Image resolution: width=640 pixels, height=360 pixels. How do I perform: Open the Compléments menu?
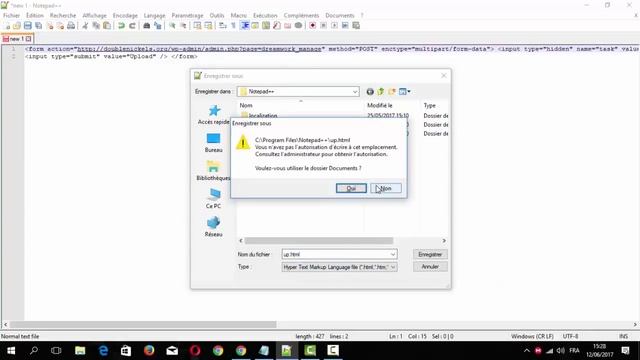[x=301, y=16]
